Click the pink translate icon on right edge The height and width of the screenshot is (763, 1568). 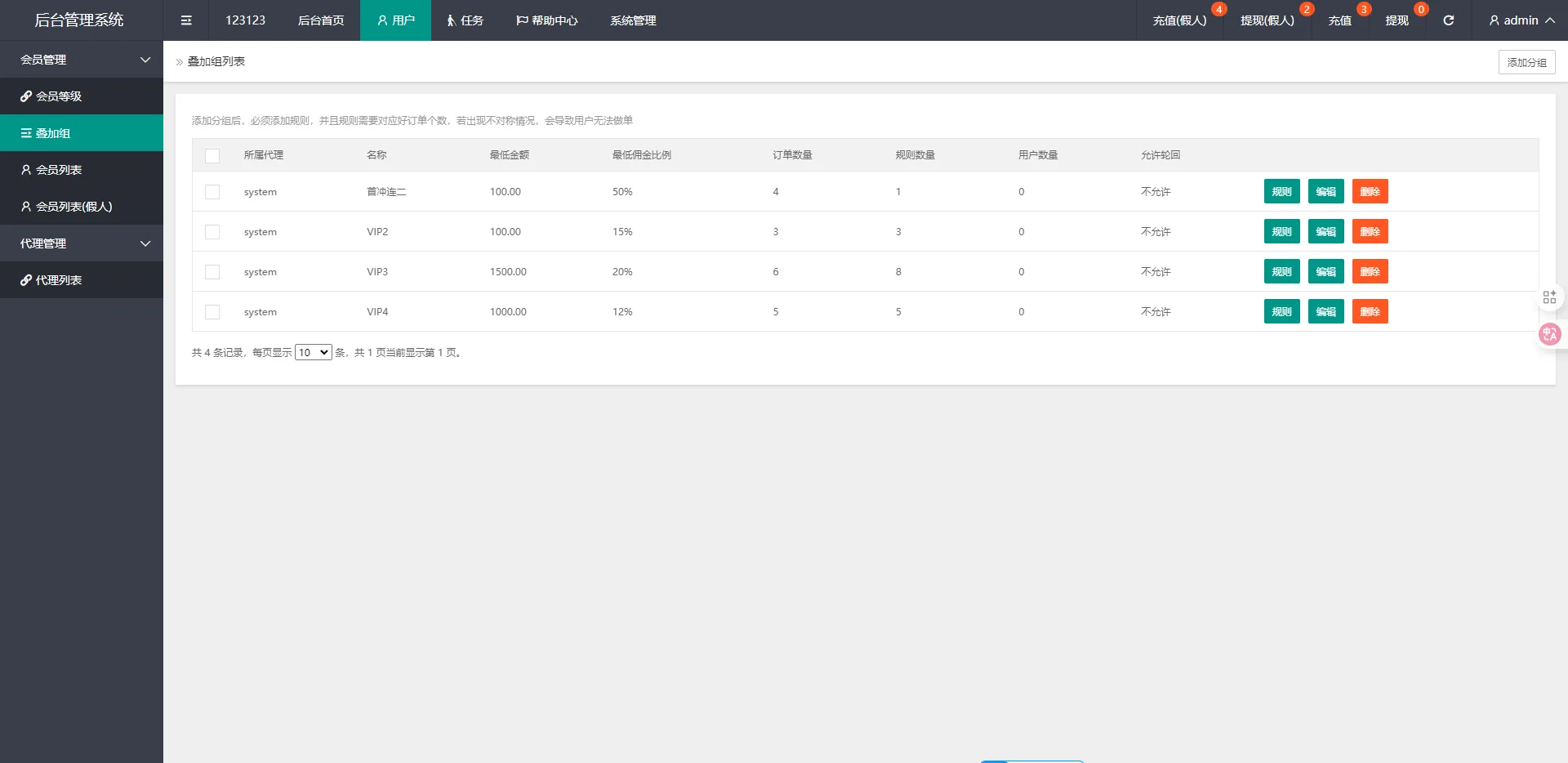click(1549, 334)
